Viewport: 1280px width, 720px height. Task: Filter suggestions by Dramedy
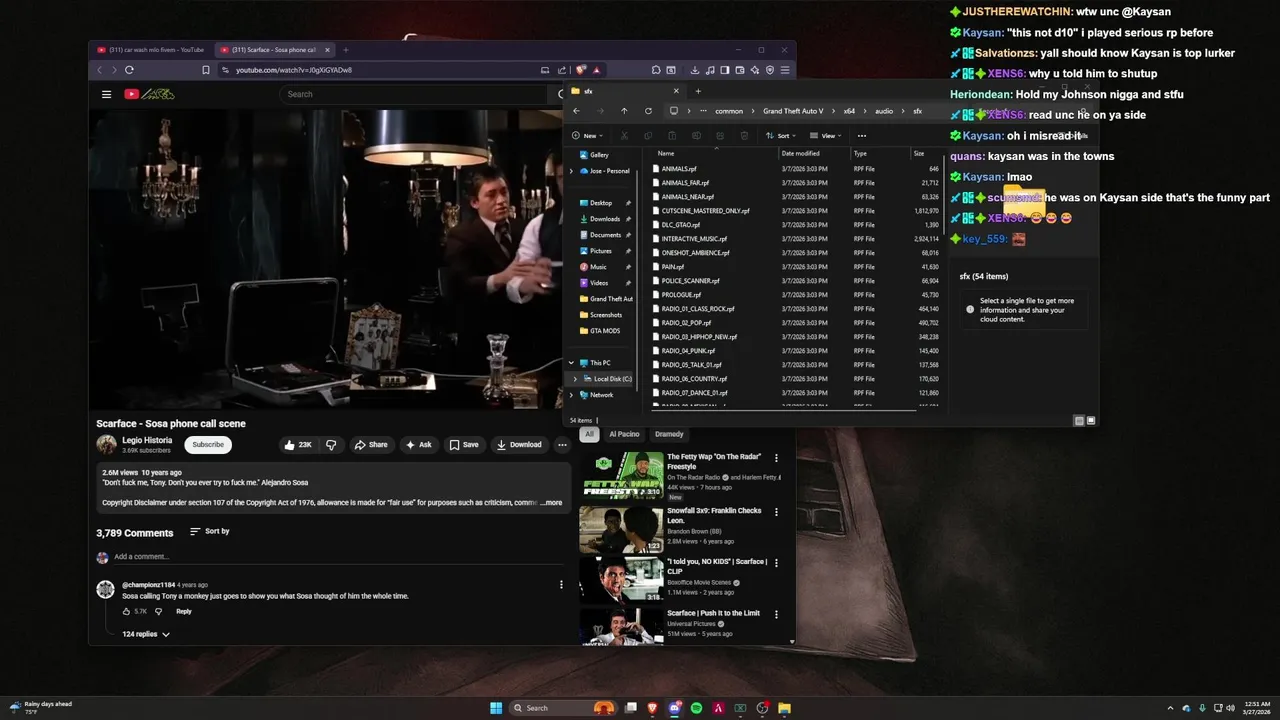coord(669,434)
